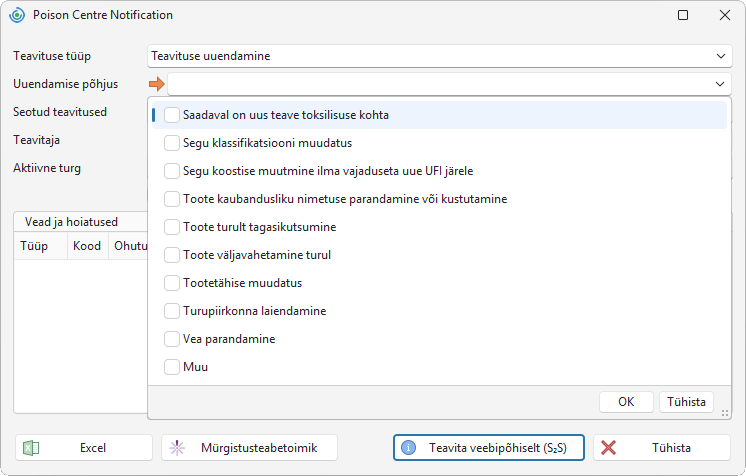The image size is (746, 476).
Task: Click the 'Seotud teavitused' label
Action: coord(60,112)
